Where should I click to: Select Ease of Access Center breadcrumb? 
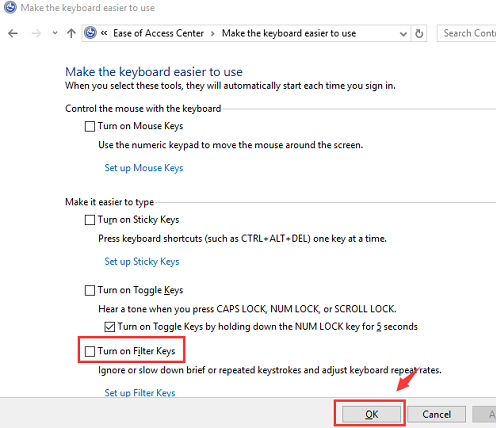pos(158,33)
